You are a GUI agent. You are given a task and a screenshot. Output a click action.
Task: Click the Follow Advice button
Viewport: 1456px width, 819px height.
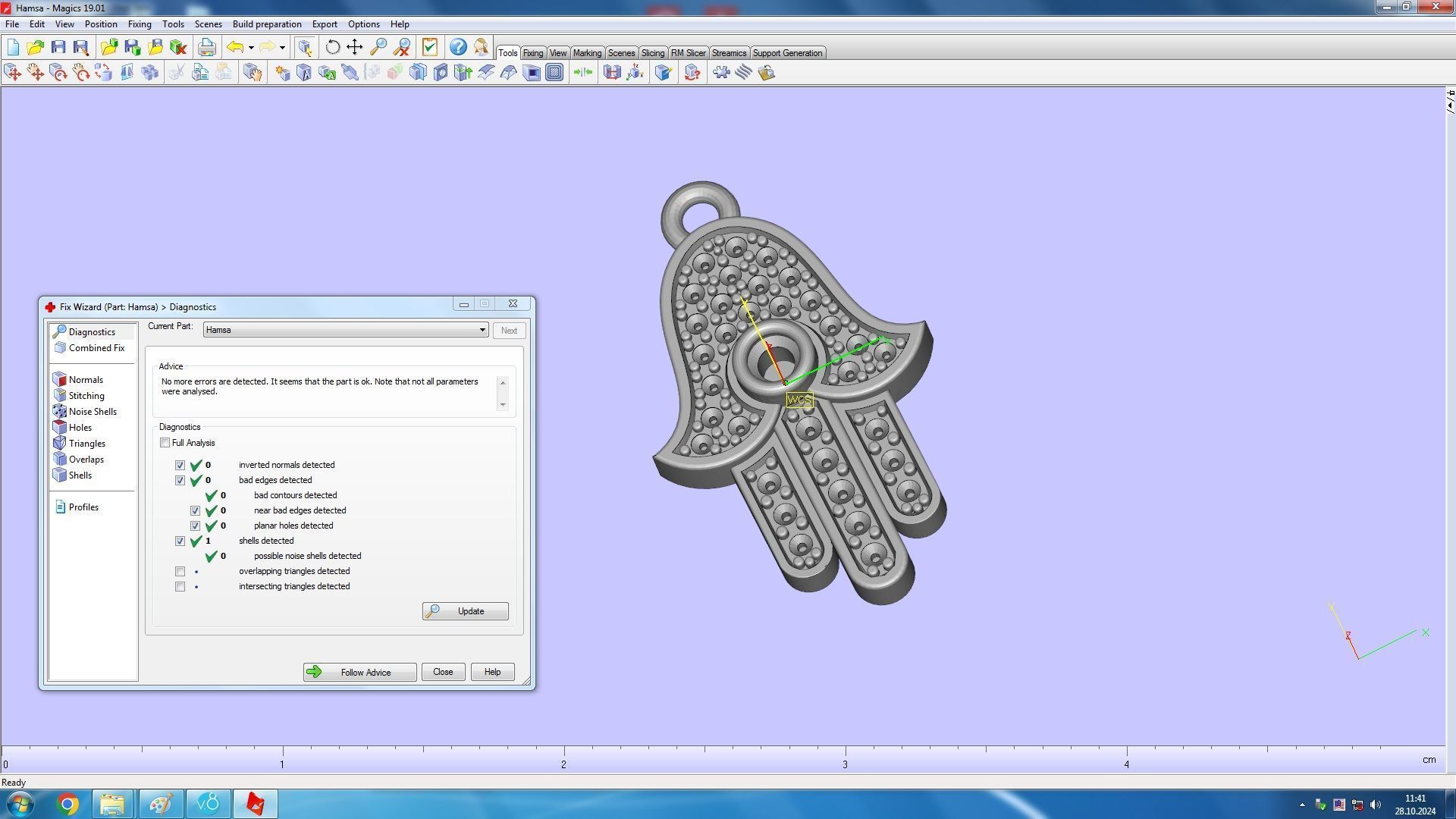[359, 673]
